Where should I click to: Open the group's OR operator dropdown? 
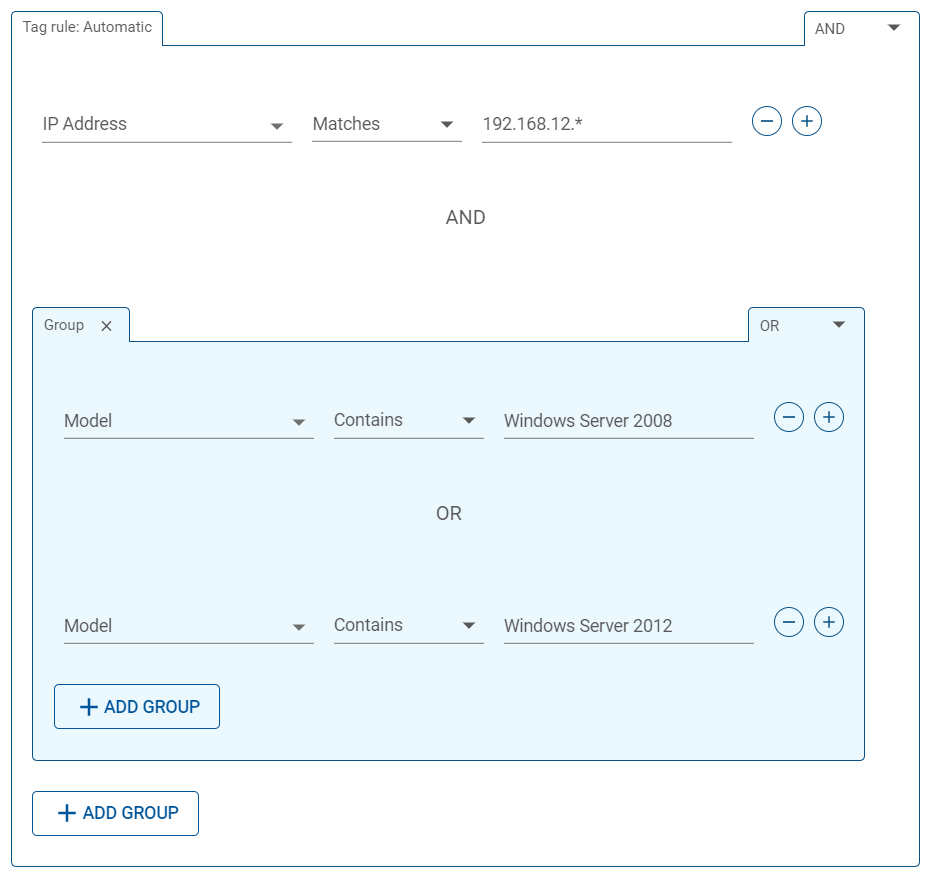tap(802, 325)
